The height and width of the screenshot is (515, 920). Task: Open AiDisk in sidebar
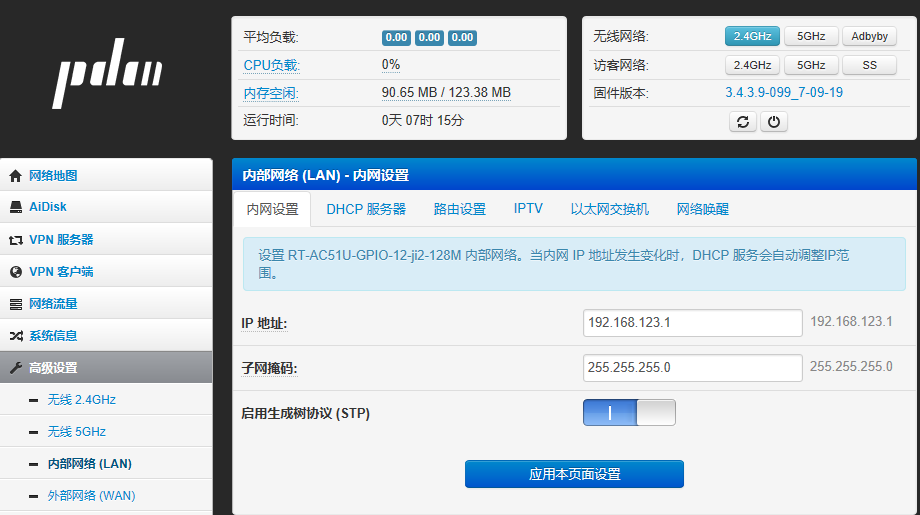106,207
